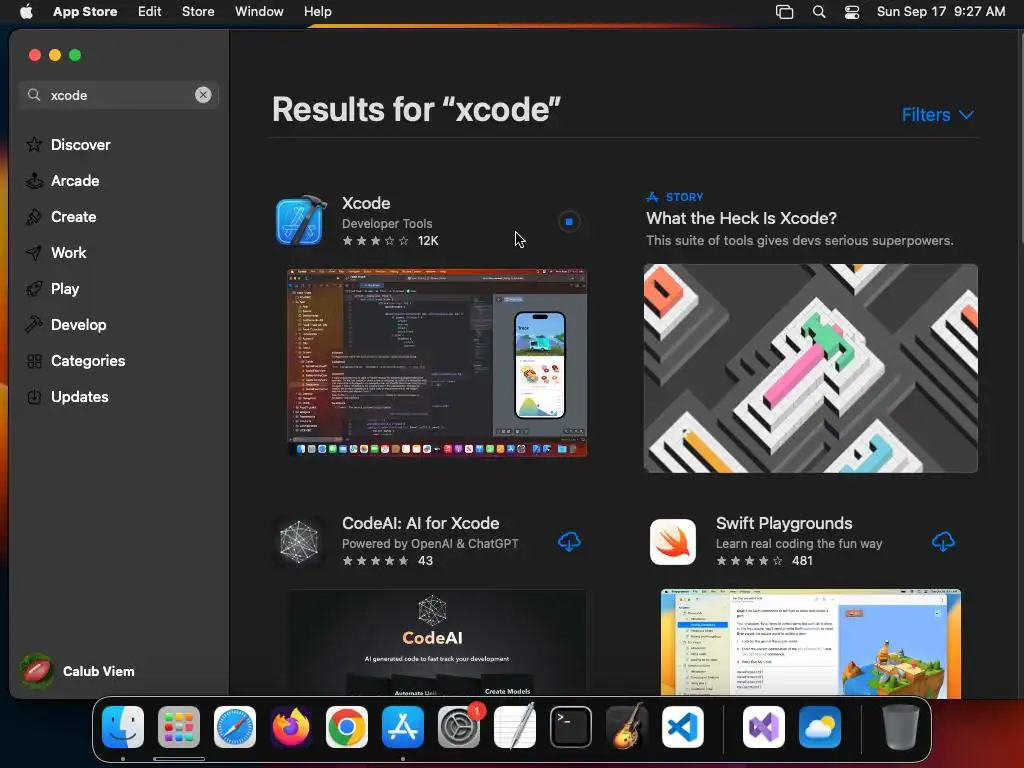Open the date and time menu item
This screenshot has height=768, width=1024.
tap(940, 12)
